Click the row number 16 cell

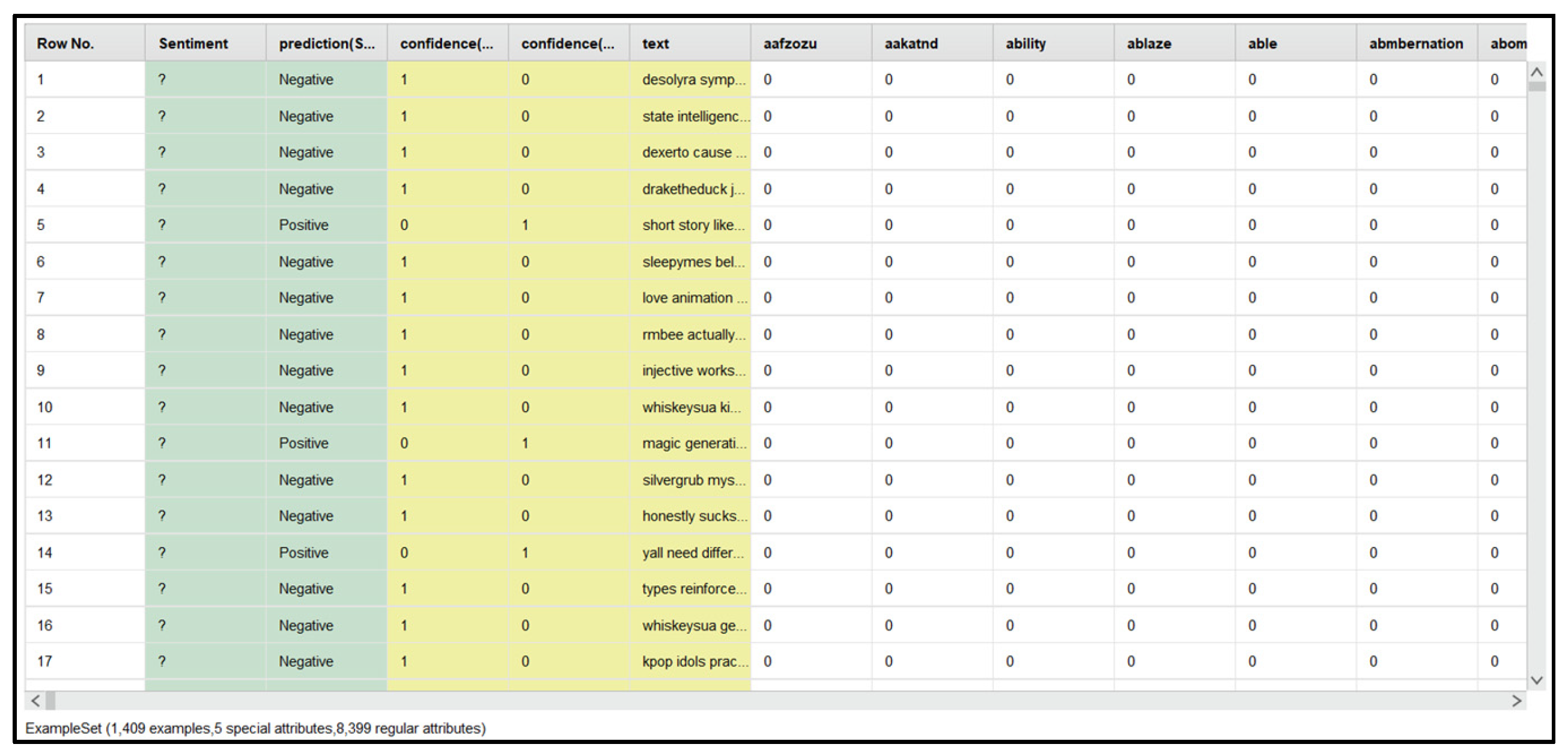(x=85, y=625)
